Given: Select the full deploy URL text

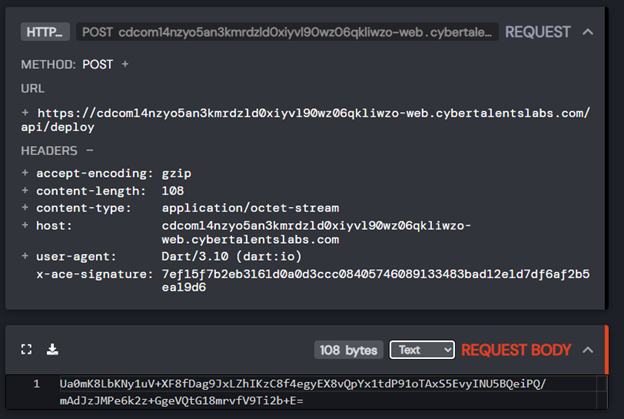Looking at the screenshot, I should [x=306, y=120].
